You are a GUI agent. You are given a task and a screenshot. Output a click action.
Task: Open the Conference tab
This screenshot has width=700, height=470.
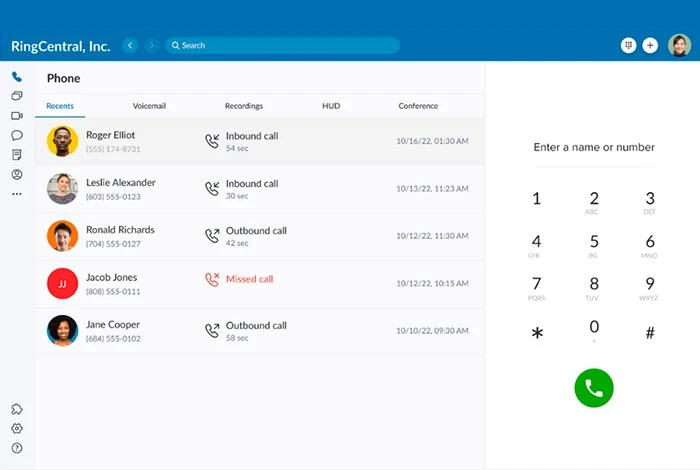tap(418, 106)
